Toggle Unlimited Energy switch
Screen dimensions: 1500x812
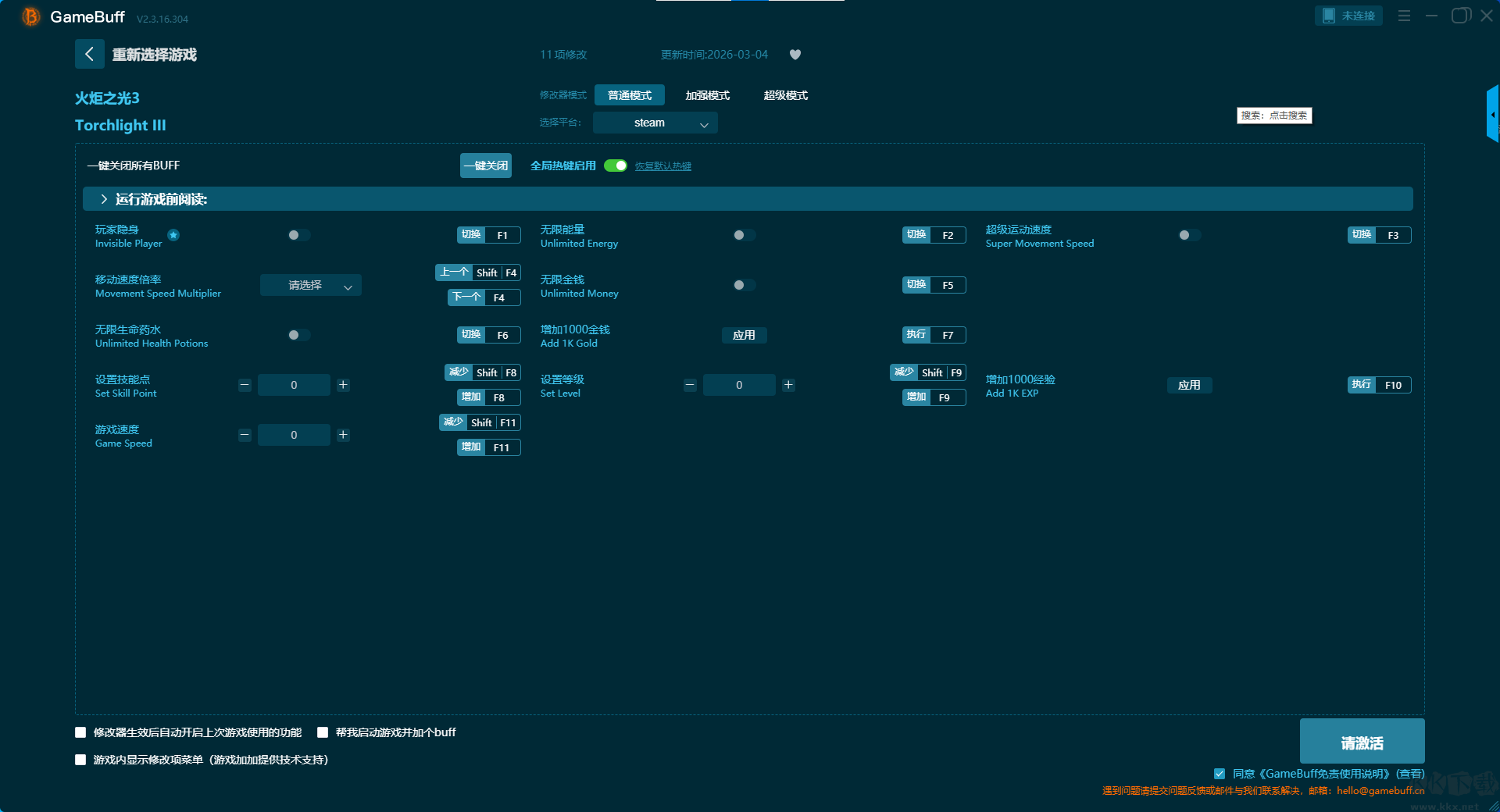(744, 235)
